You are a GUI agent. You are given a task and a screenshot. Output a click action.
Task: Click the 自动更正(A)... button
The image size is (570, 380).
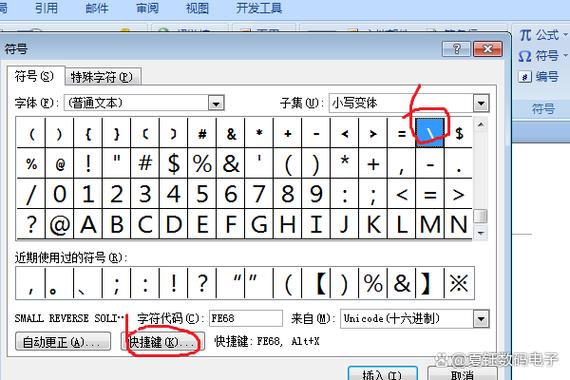(63, 342)
